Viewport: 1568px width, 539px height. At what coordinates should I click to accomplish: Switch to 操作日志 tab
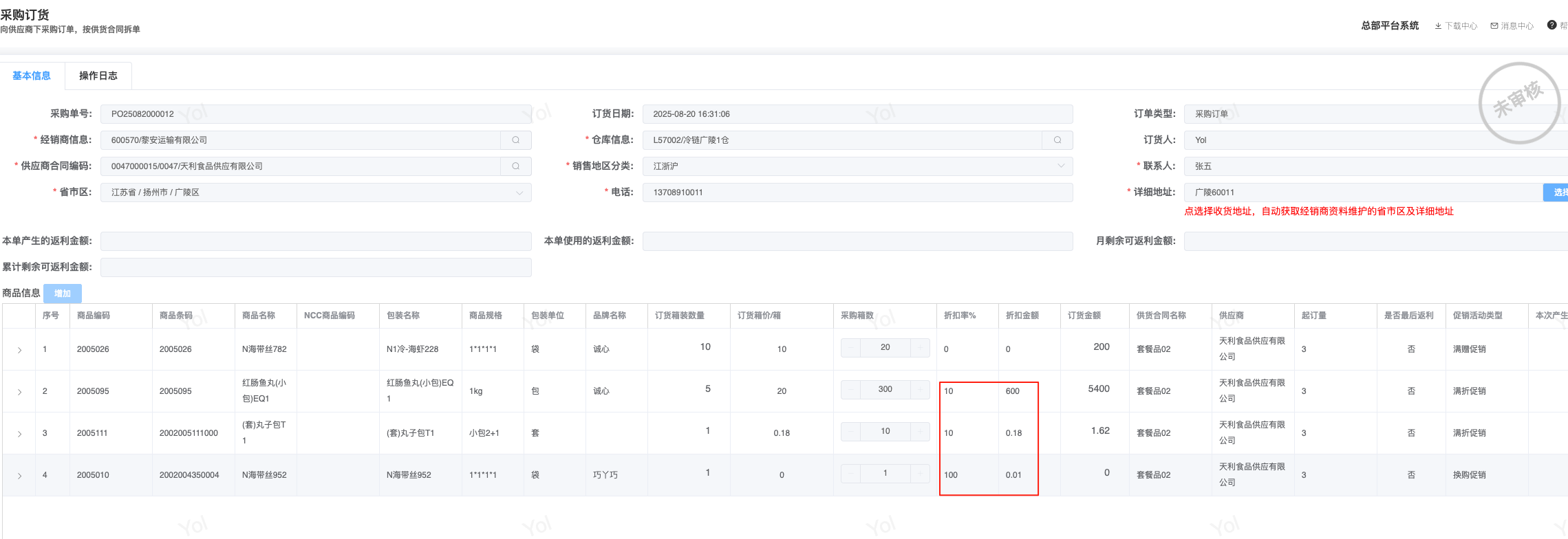click(x=98, y=76)
